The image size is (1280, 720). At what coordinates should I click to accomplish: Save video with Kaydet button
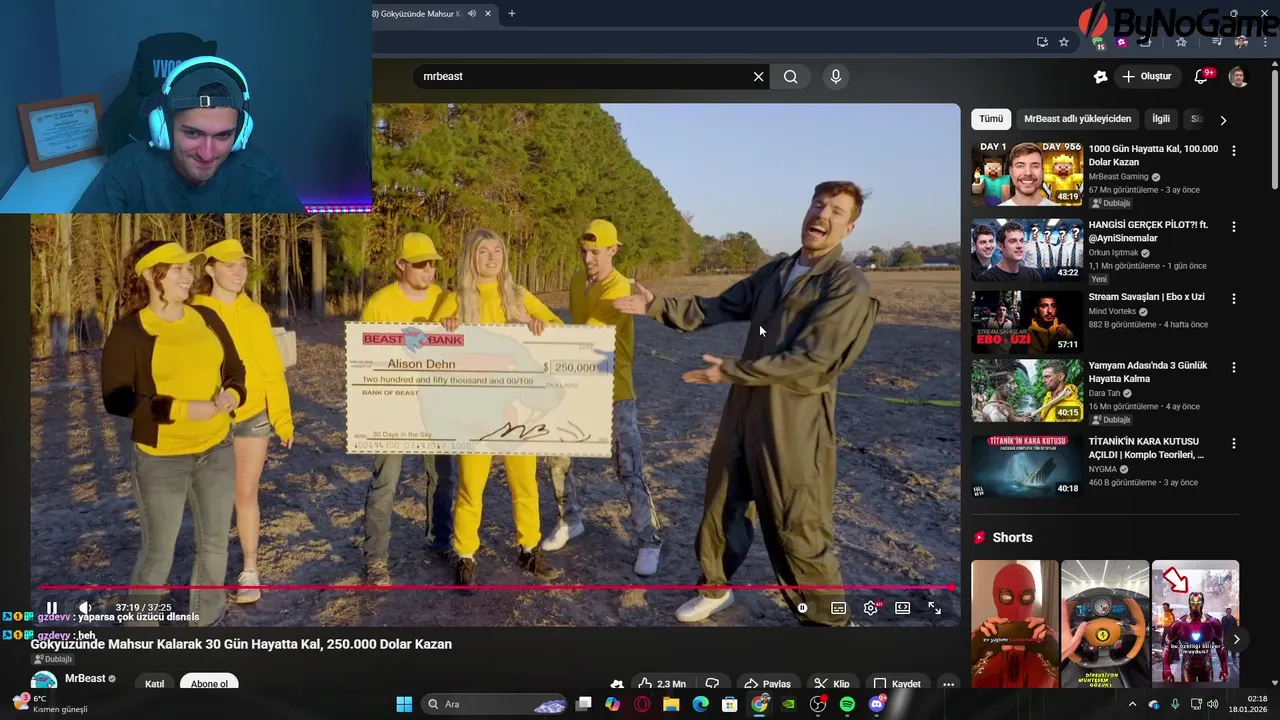click(x=897, y=684)
